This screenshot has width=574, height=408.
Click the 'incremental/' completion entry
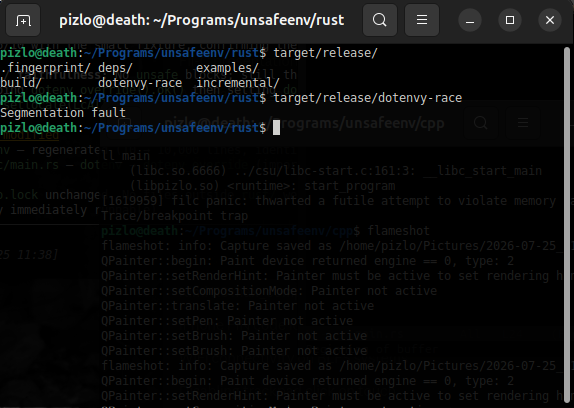238,83
